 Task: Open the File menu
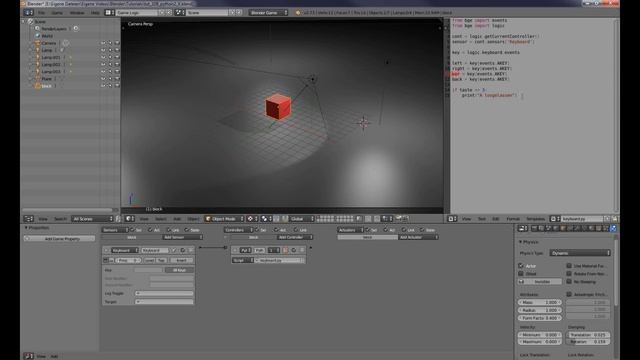pos(41,13)
